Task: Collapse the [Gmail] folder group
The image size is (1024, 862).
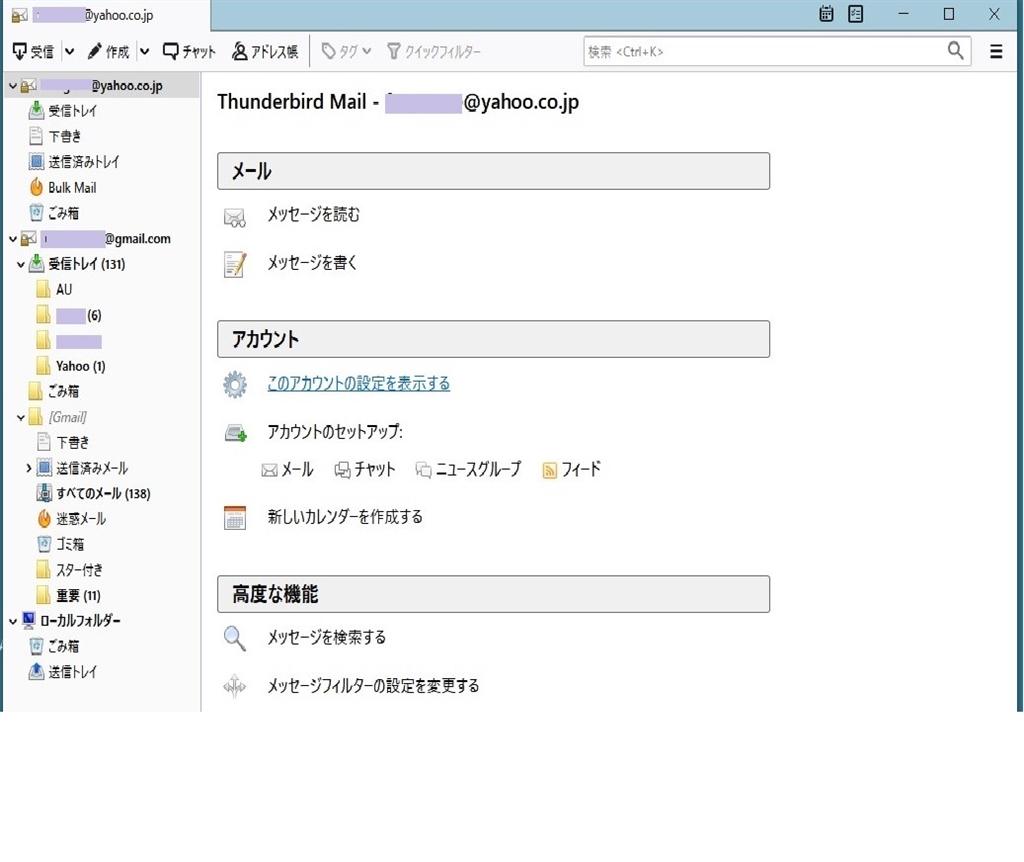Action: click(21, 417)
